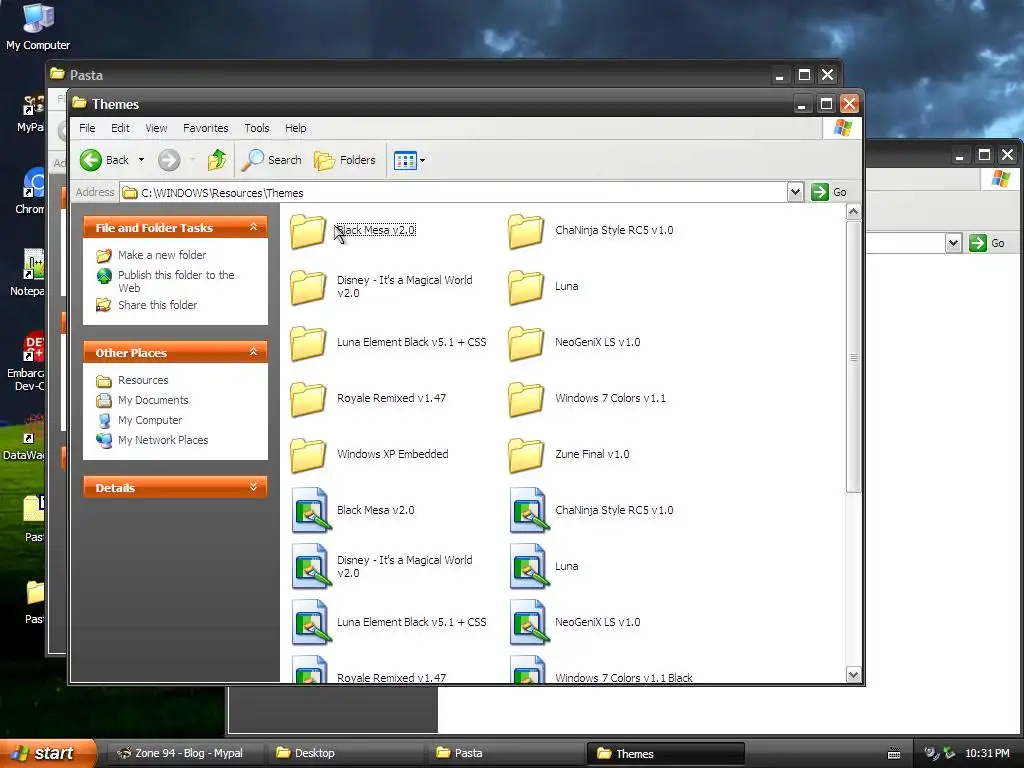Open Search with the magnifier icon

click(x=271, y=160)
